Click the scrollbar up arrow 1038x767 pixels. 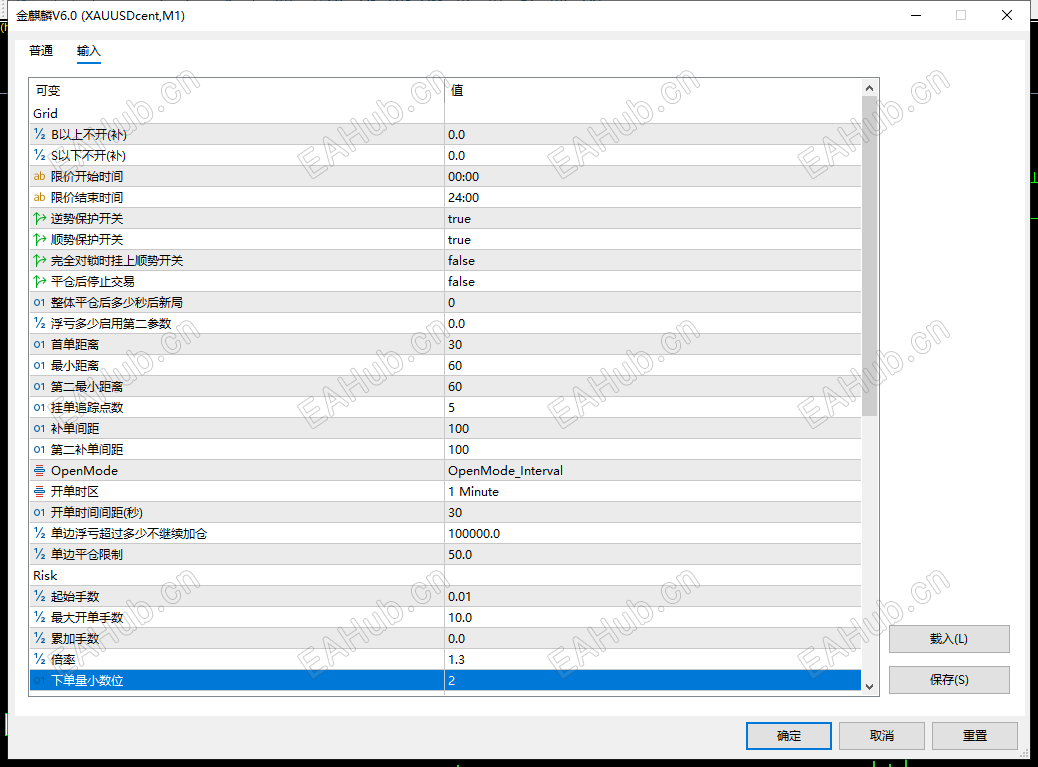(869, 88)
